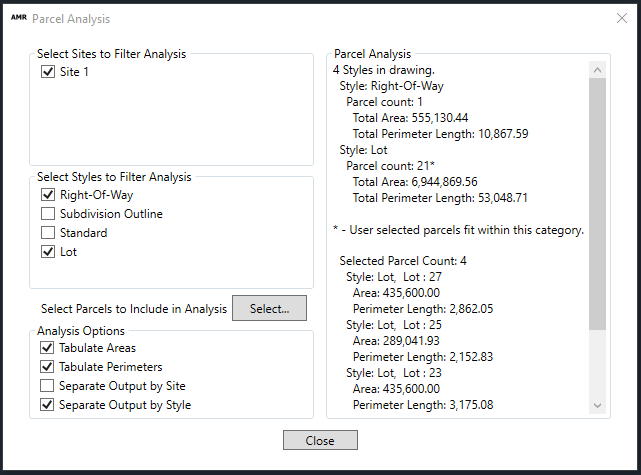Close the Parcel Analysis window with X
The image size is (641, 475).
tap(621, 18)
